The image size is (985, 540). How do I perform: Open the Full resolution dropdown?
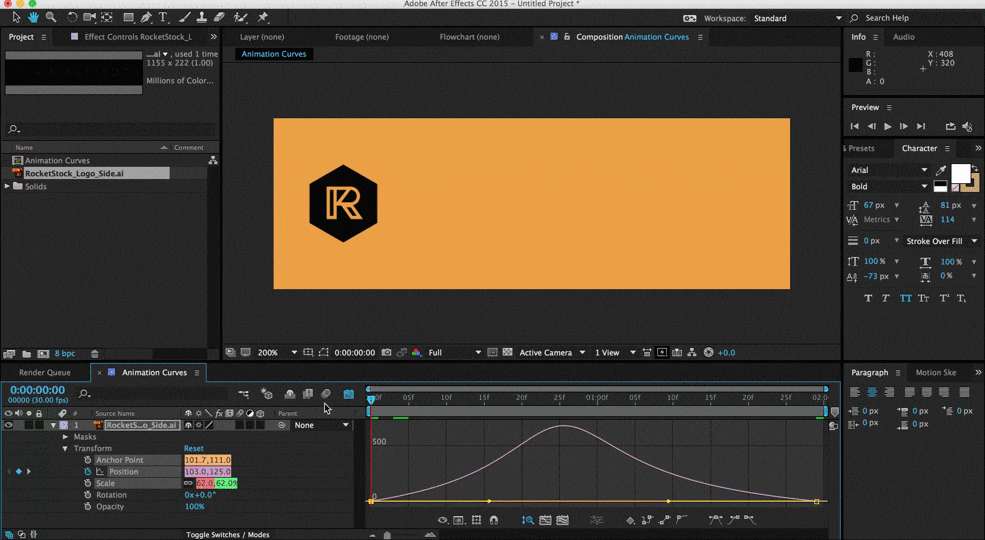[454, 353]
